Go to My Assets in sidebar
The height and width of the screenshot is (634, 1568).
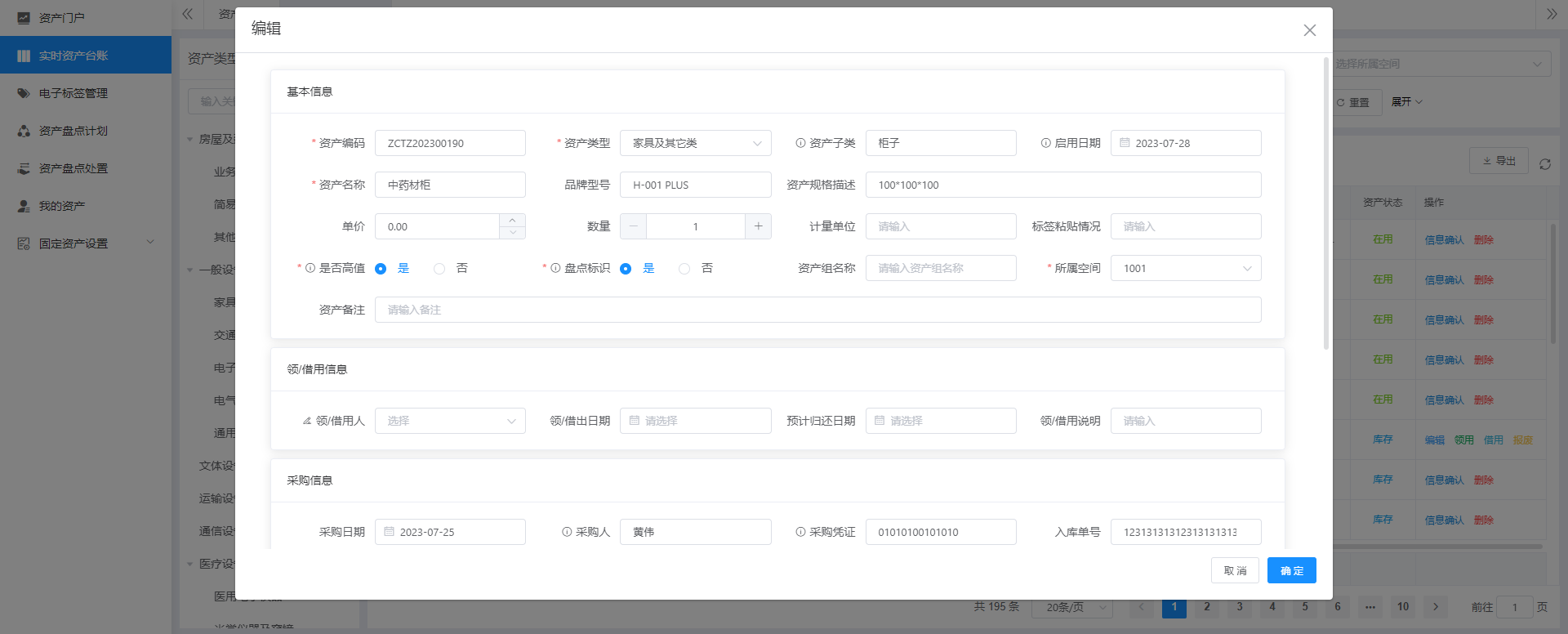coord(62,206)
